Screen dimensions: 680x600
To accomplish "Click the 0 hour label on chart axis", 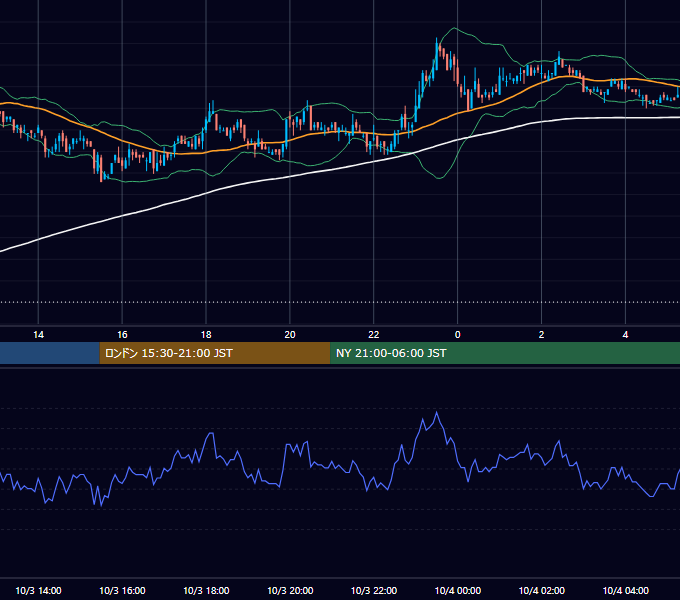I will click(458, 335).
